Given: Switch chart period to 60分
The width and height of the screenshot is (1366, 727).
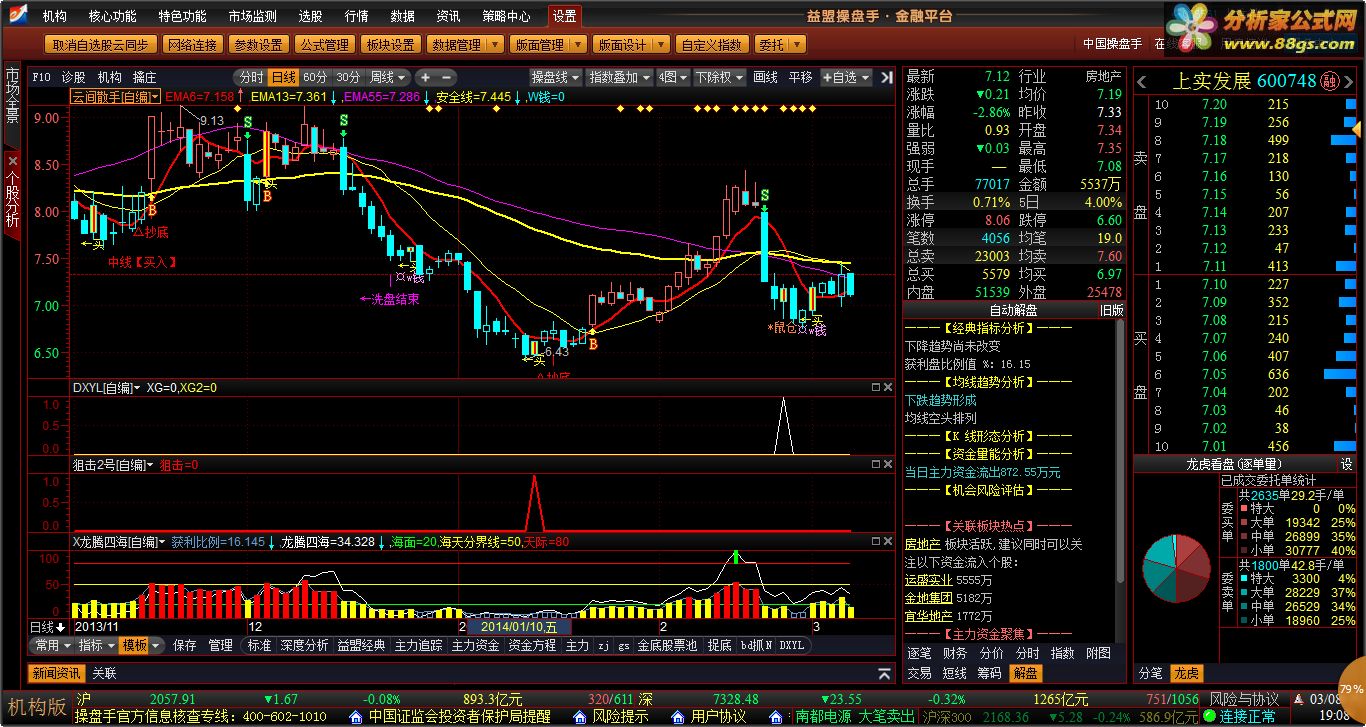Looking at the screenshot, I should tap(315, 77).
